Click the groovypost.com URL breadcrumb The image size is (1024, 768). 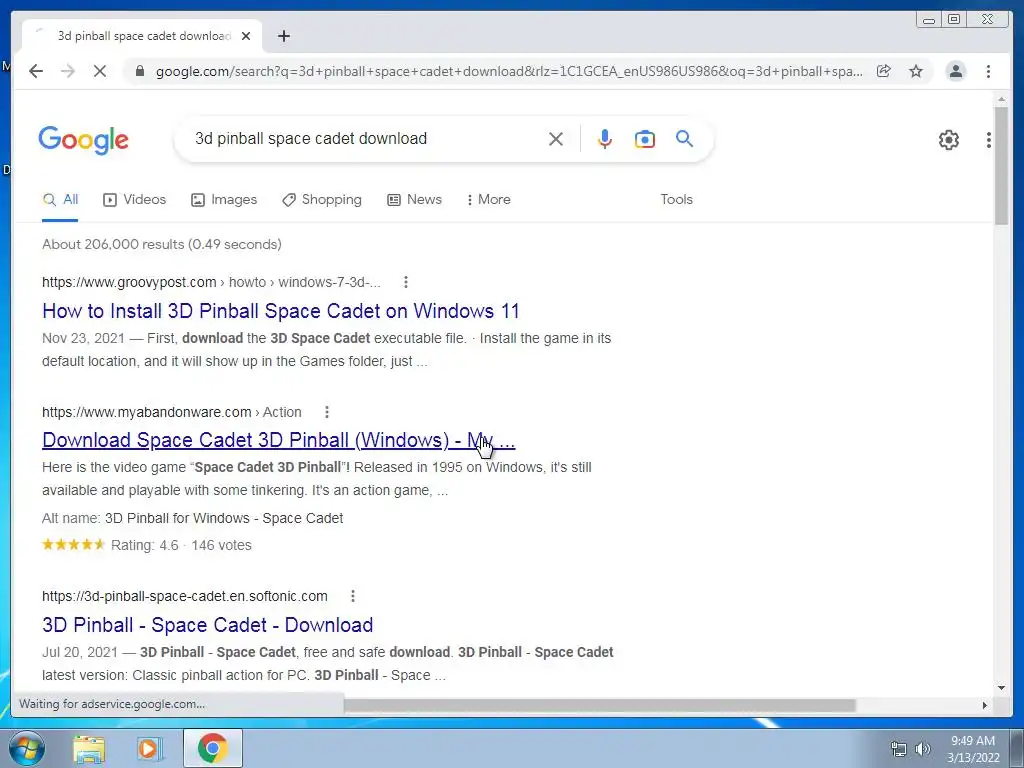coord(211,282)
